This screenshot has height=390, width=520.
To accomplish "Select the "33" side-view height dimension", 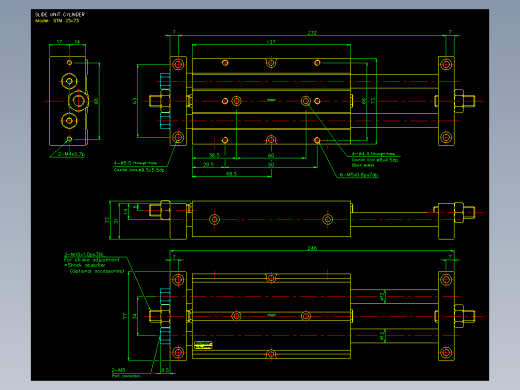I will coord(107,220).
